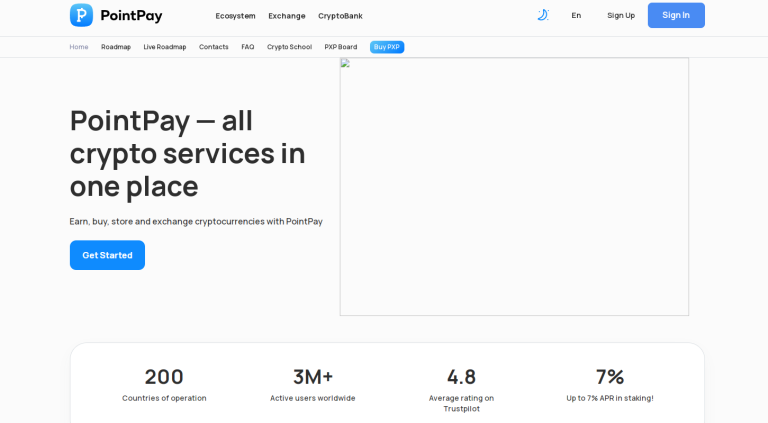Click the Sign In button

click(x=676, y=15)
